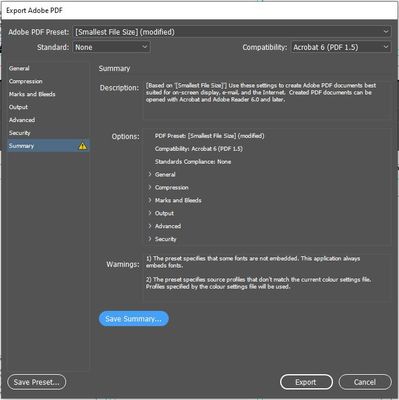Click the Save Summary button
Viewport: 399px width, 400px height.
point(134,319)
